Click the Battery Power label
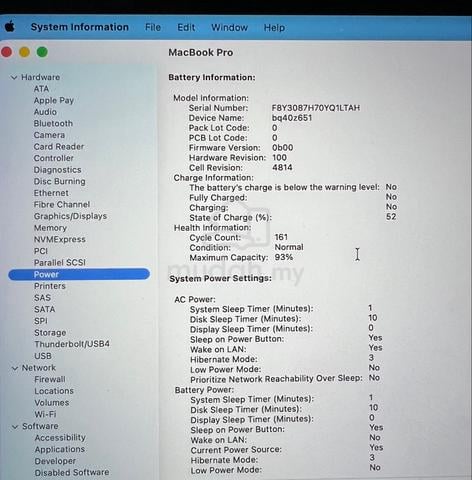 click(204, 390)
